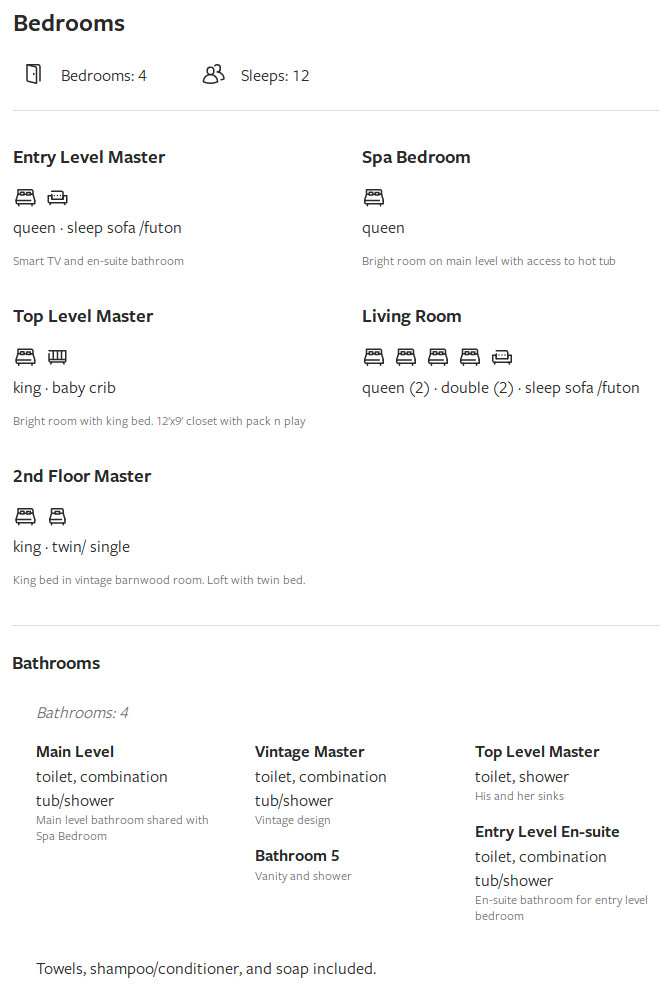This screenshot has height=1000, width=660.
Task: Select the Entry Level Master heading
Action: coord(89,157)
